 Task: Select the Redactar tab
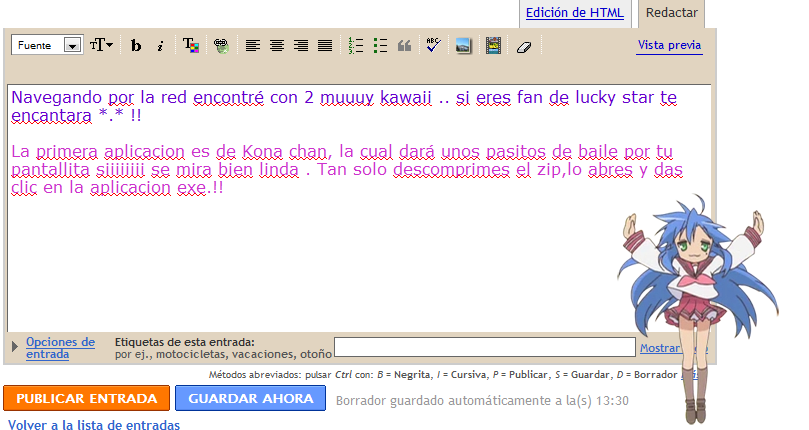click(671, 13)
